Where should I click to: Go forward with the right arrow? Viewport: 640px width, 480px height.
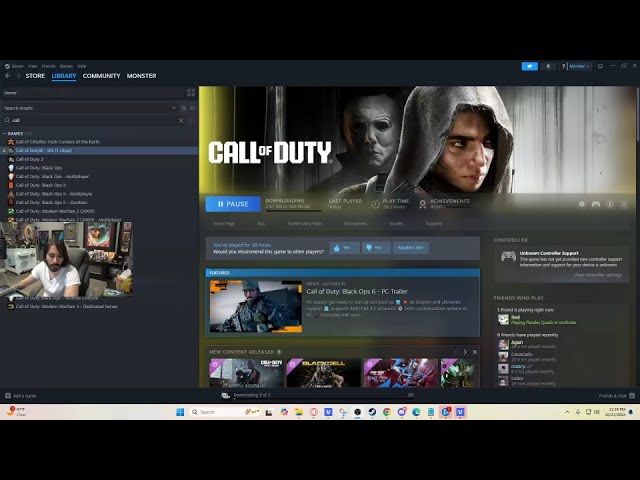[x=18, y=76]
